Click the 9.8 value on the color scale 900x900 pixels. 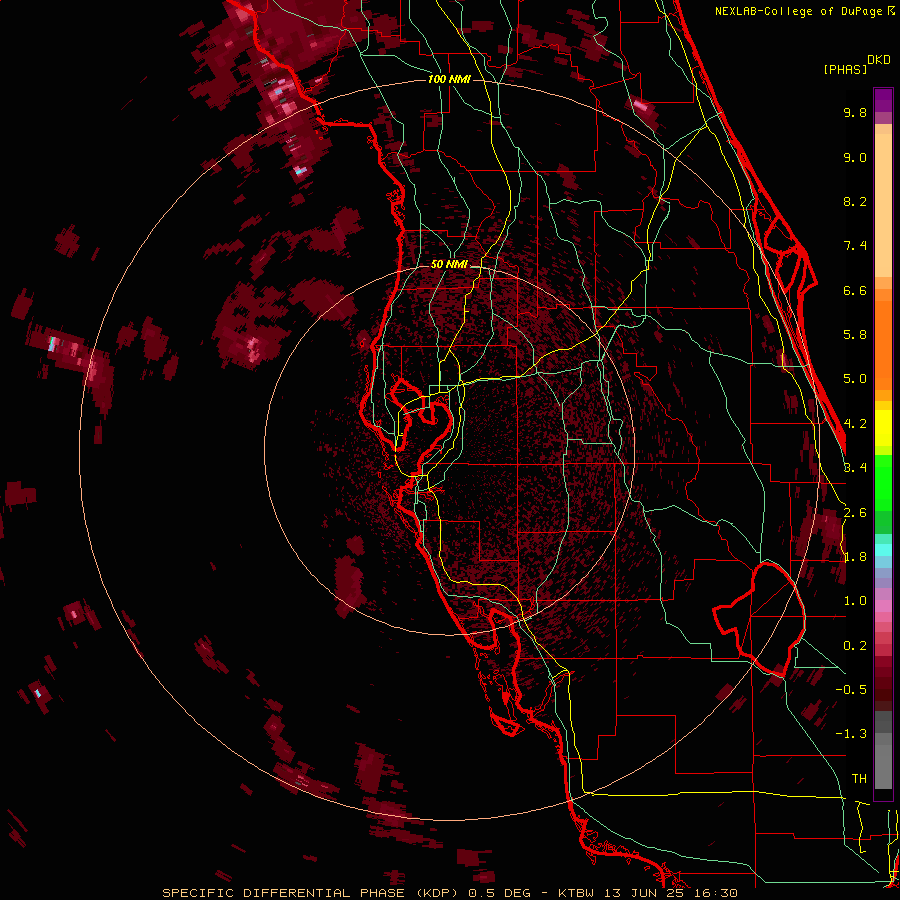[x=855, y=112]
